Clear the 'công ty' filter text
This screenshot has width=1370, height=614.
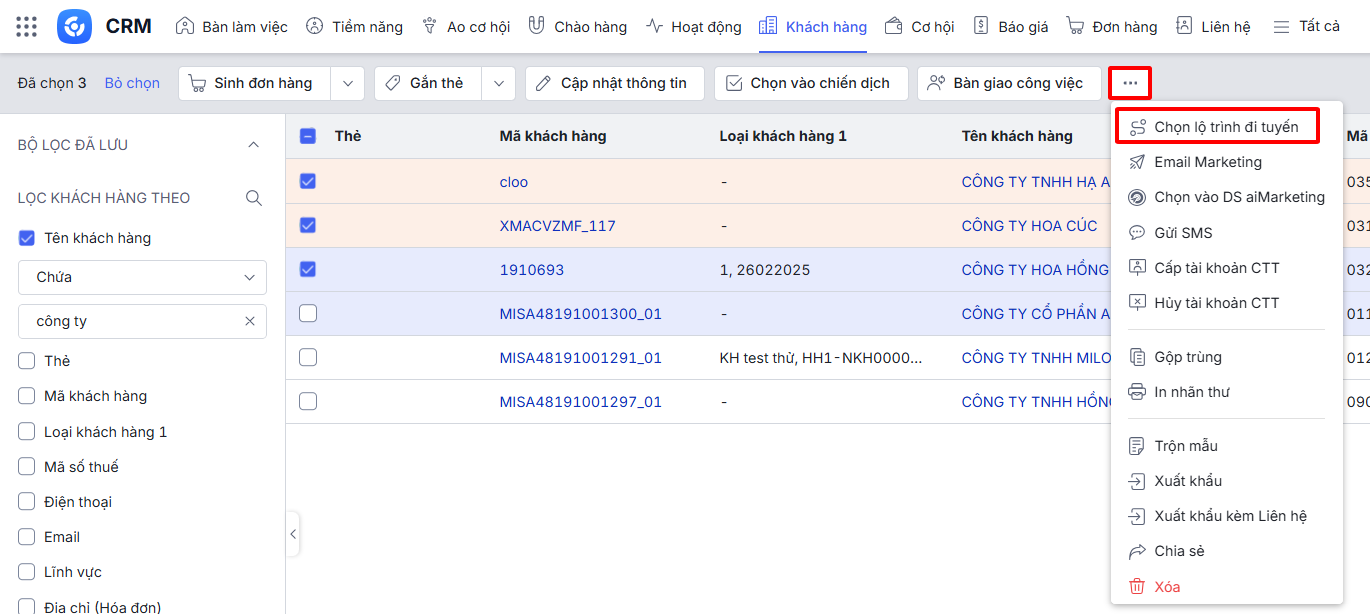[x=250, y=321]
